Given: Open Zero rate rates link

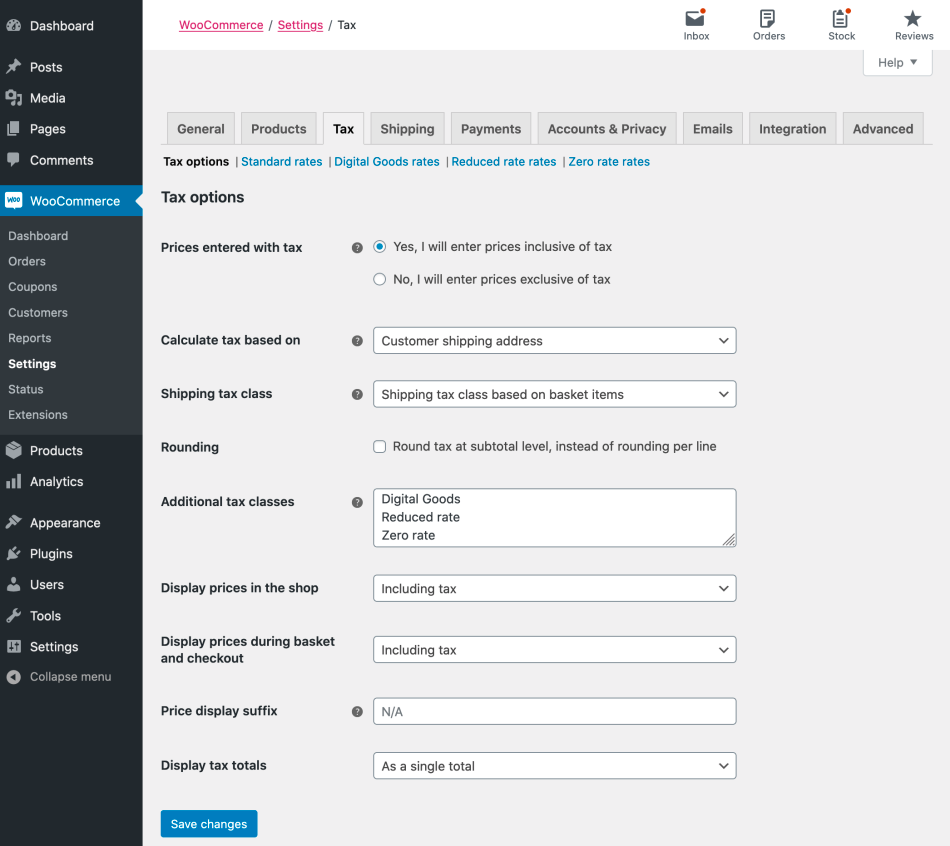Looking at the screenshot, I should click(609, 162).
